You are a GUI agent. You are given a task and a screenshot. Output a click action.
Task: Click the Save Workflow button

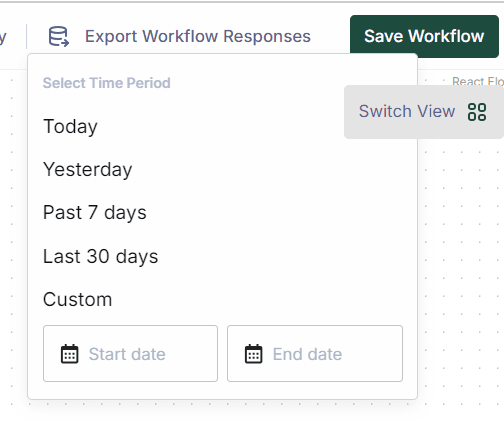(424, 36)
